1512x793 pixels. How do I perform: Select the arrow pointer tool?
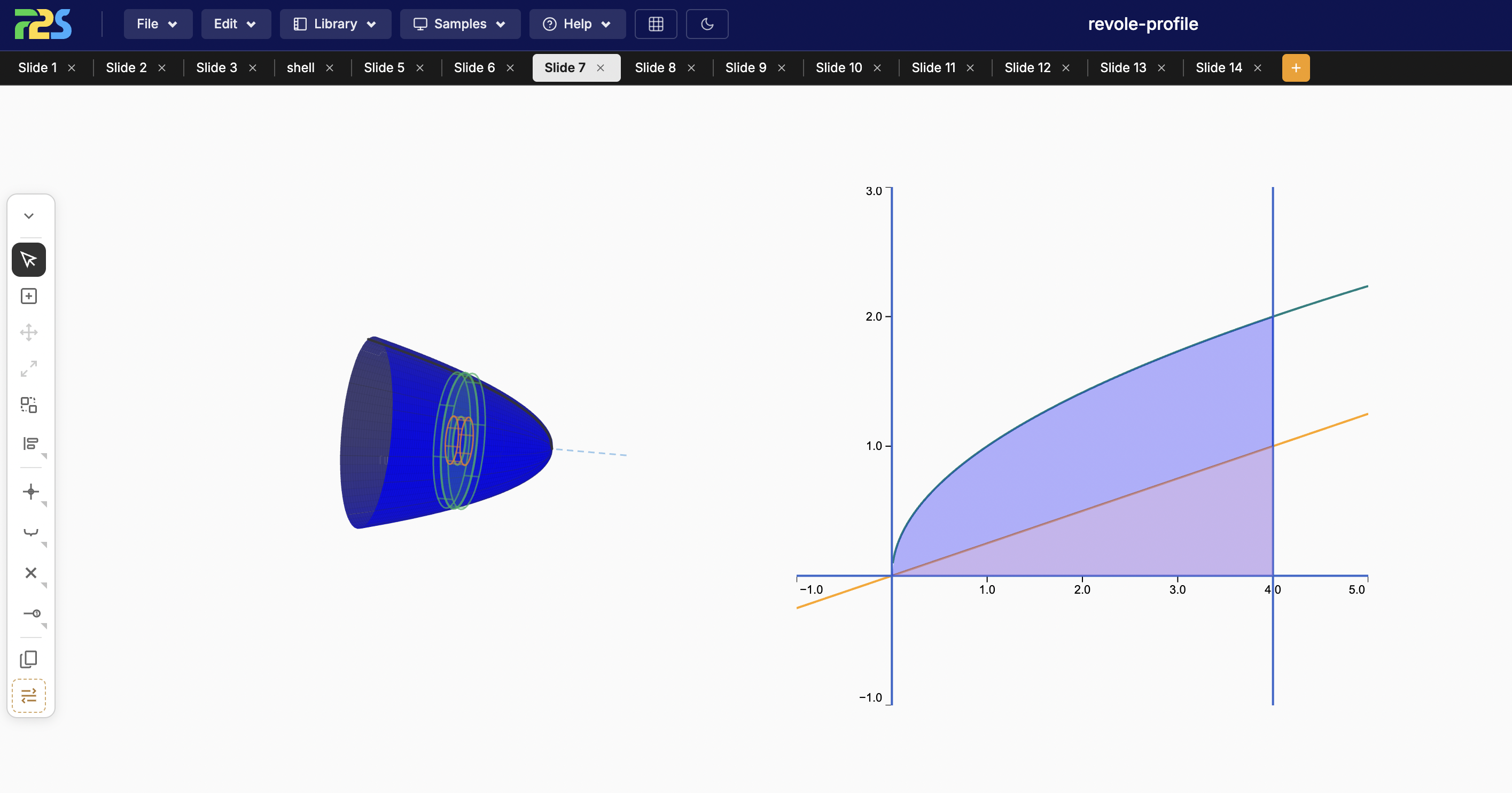(x=29, y=260)
